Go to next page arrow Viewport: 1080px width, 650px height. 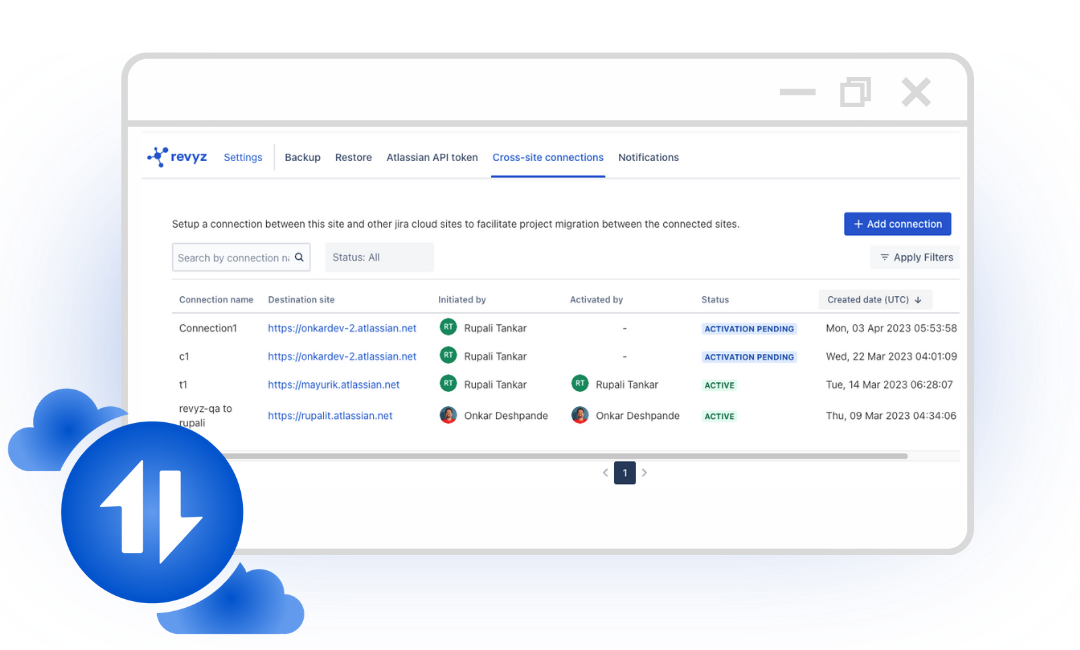[644, 473]
